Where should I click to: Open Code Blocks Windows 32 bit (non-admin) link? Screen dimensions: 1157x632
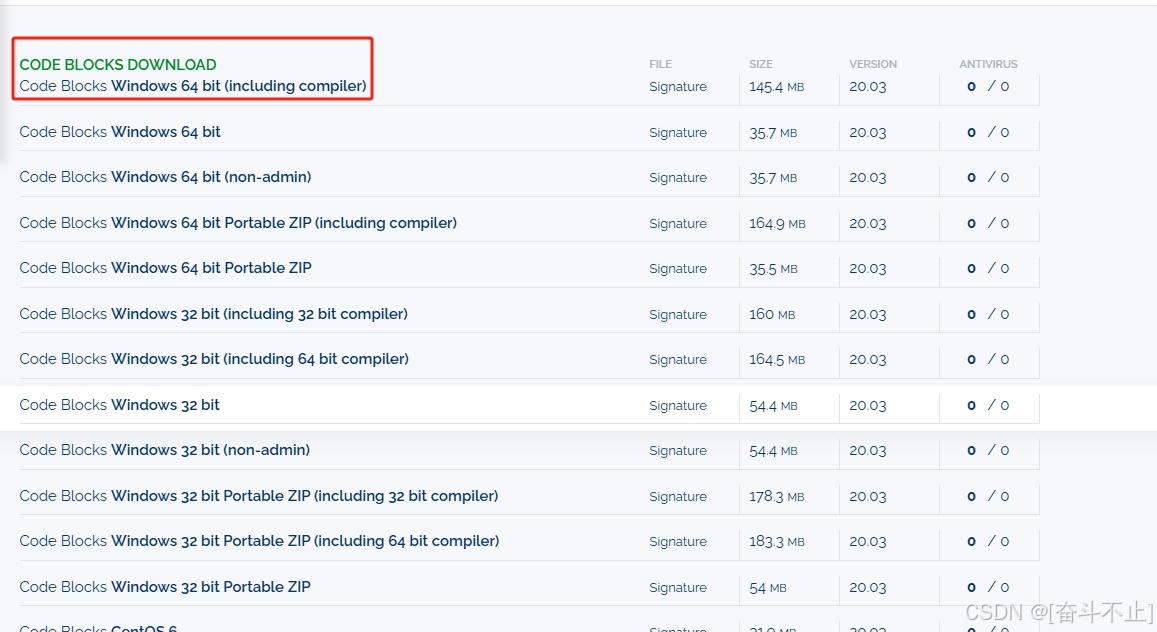click(165, 450)
